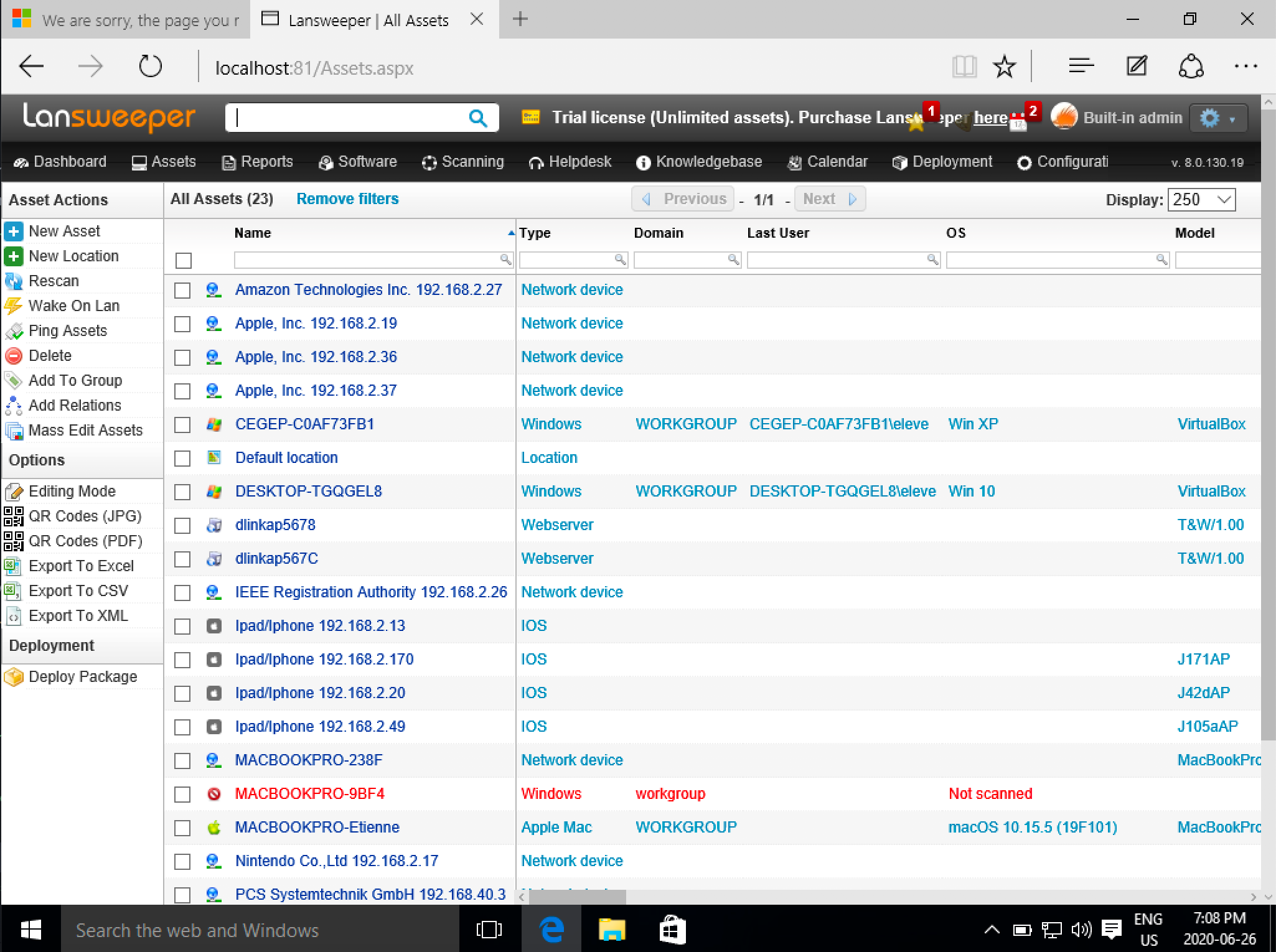Viewport: 1276px width, 952px height.
Task: Click the Built-in admin avatar icon
Action: 1064,118
